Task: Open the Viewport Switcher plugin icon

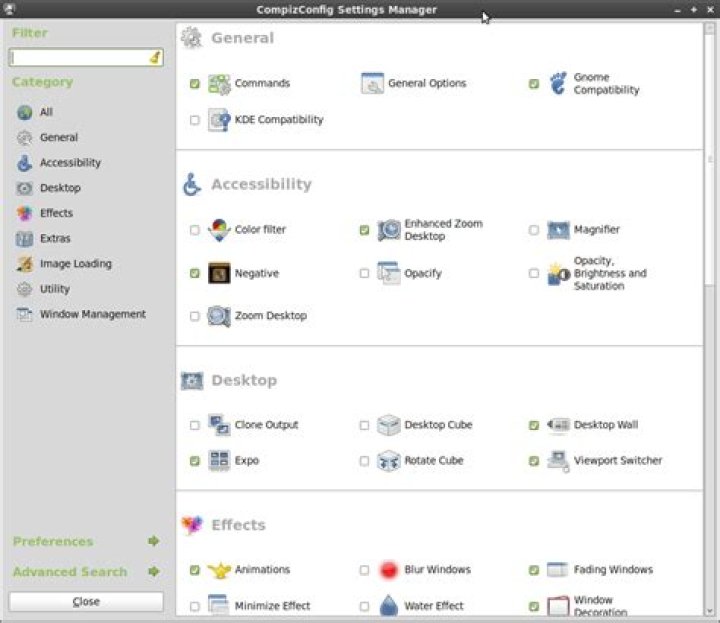Action: tap(558, 461)
